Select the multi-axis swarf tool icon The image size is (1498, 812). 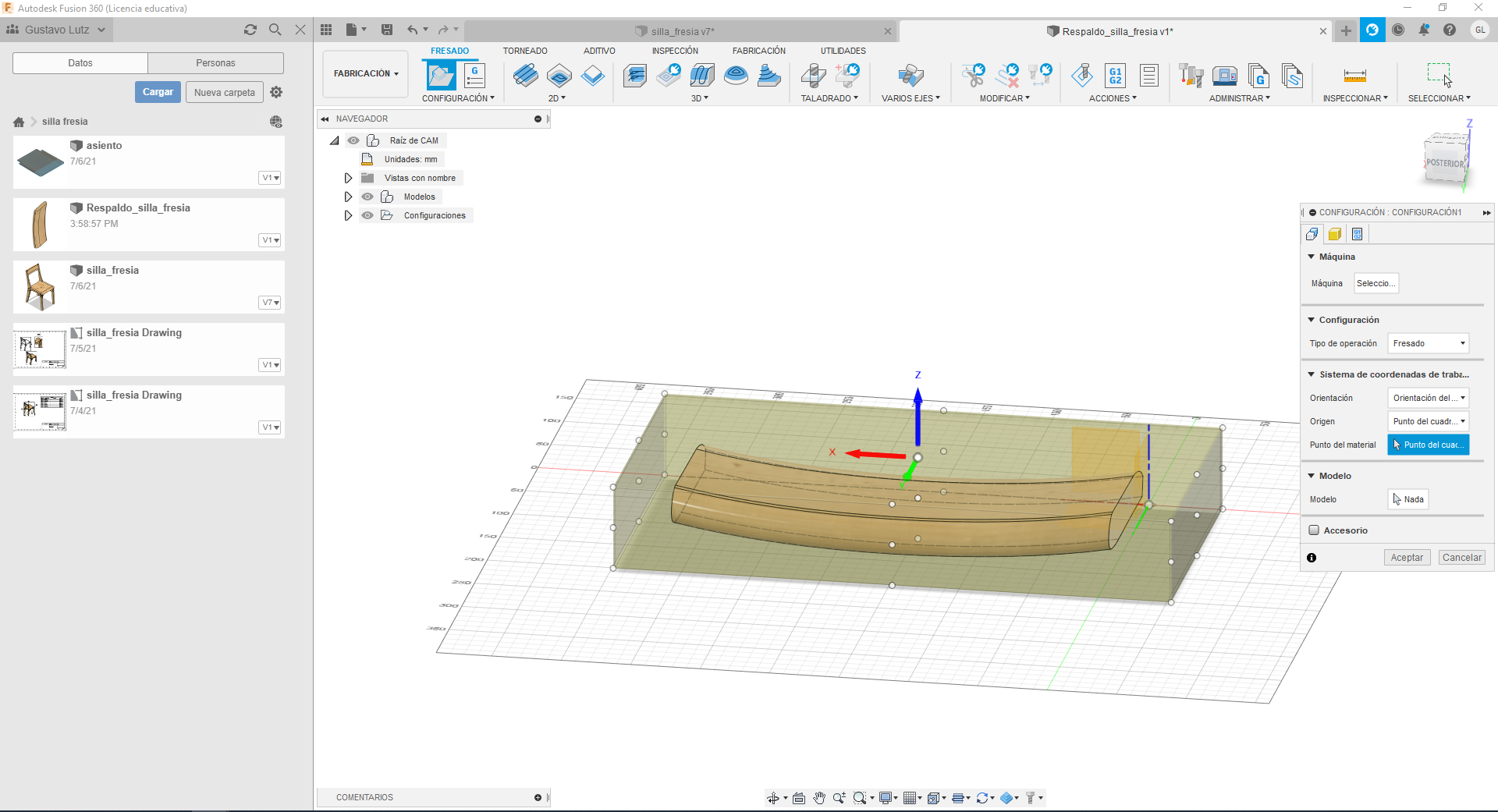[x=911, y=76]
